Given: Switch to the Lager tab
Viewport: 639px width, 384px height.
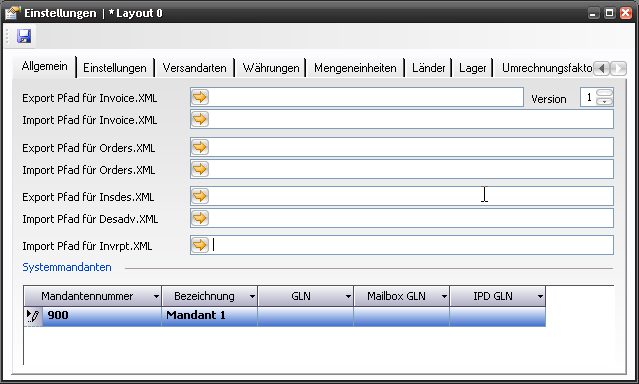Looking at the screenshot, I should tap(472, 68).
